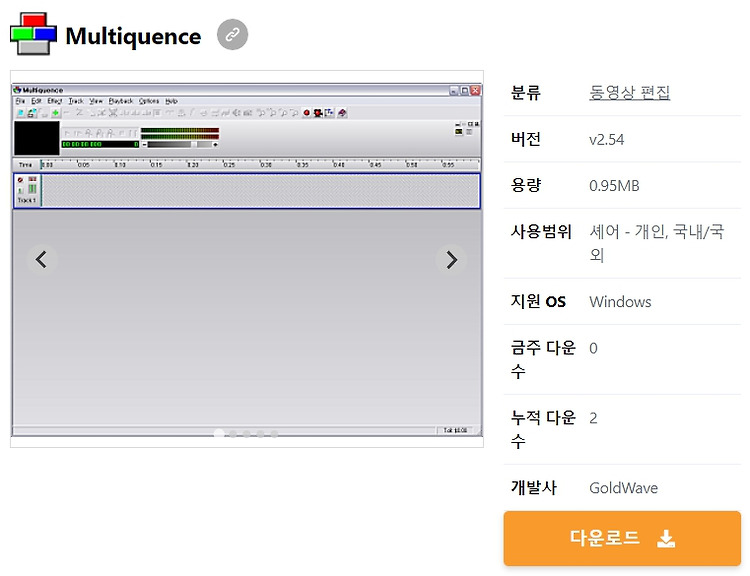
Task: Select the first carousel indicator dot
Action: coord(219,433)
